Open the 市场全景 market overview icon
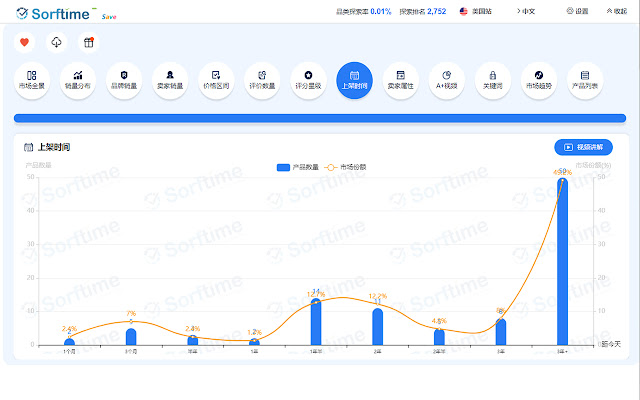 click(x=31, y=79)
